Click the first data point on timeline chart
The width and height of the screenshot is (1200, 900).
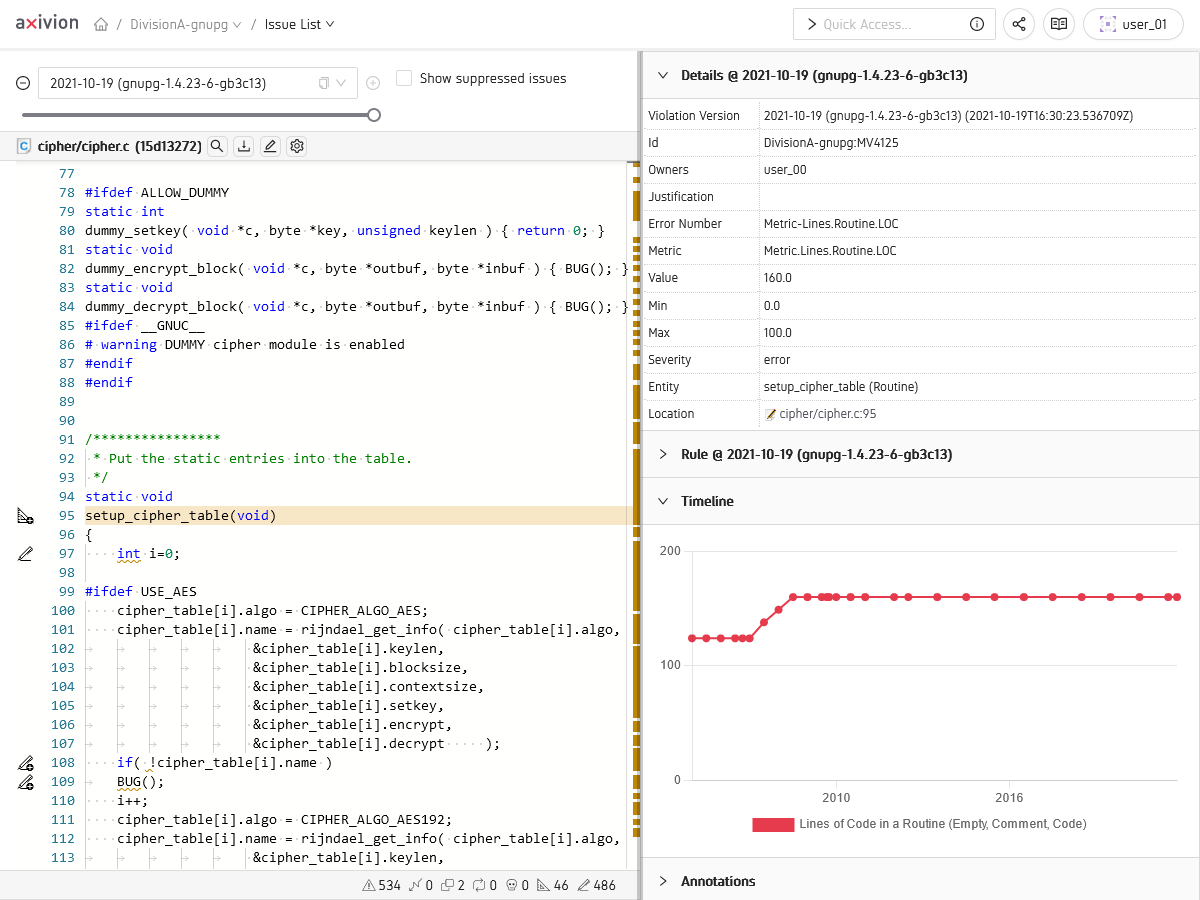(691, 638)
